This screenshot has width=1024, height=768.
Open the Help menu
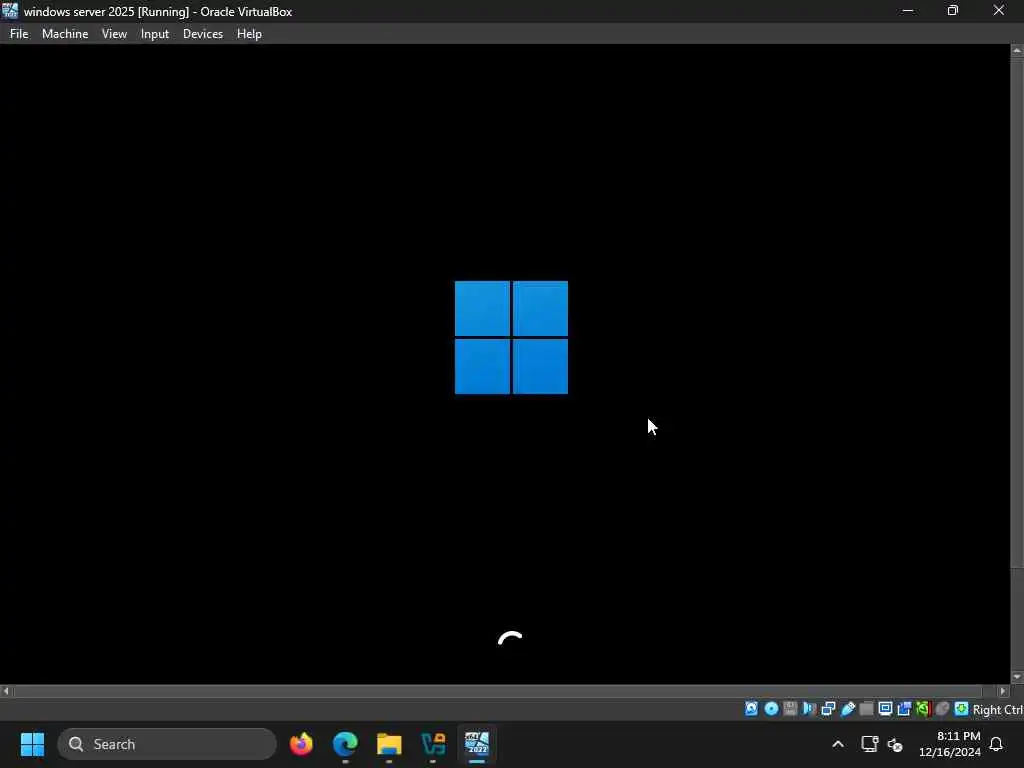[249, 34]
